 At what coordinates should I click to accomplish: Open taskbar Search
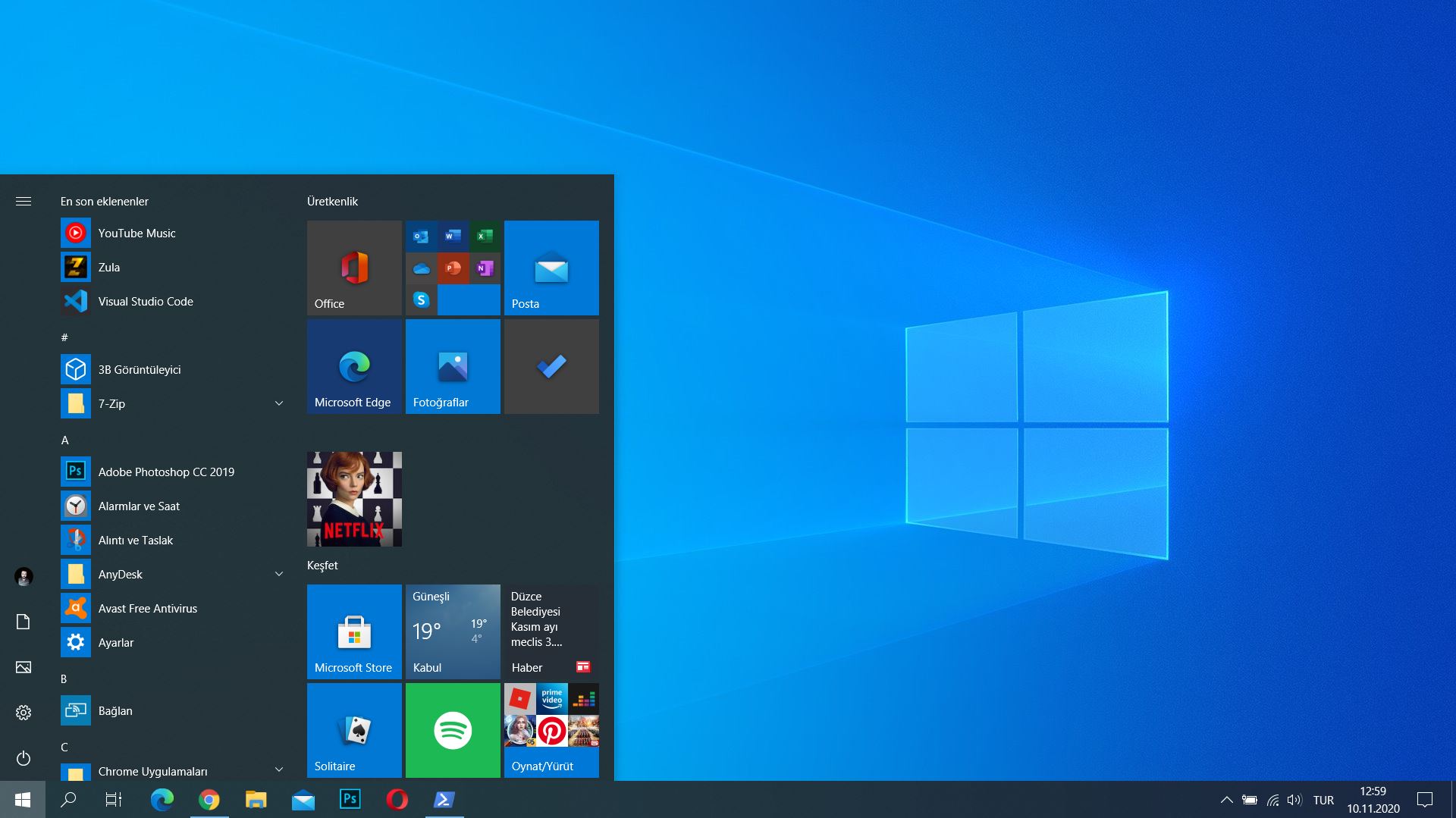tap(68, 799)
